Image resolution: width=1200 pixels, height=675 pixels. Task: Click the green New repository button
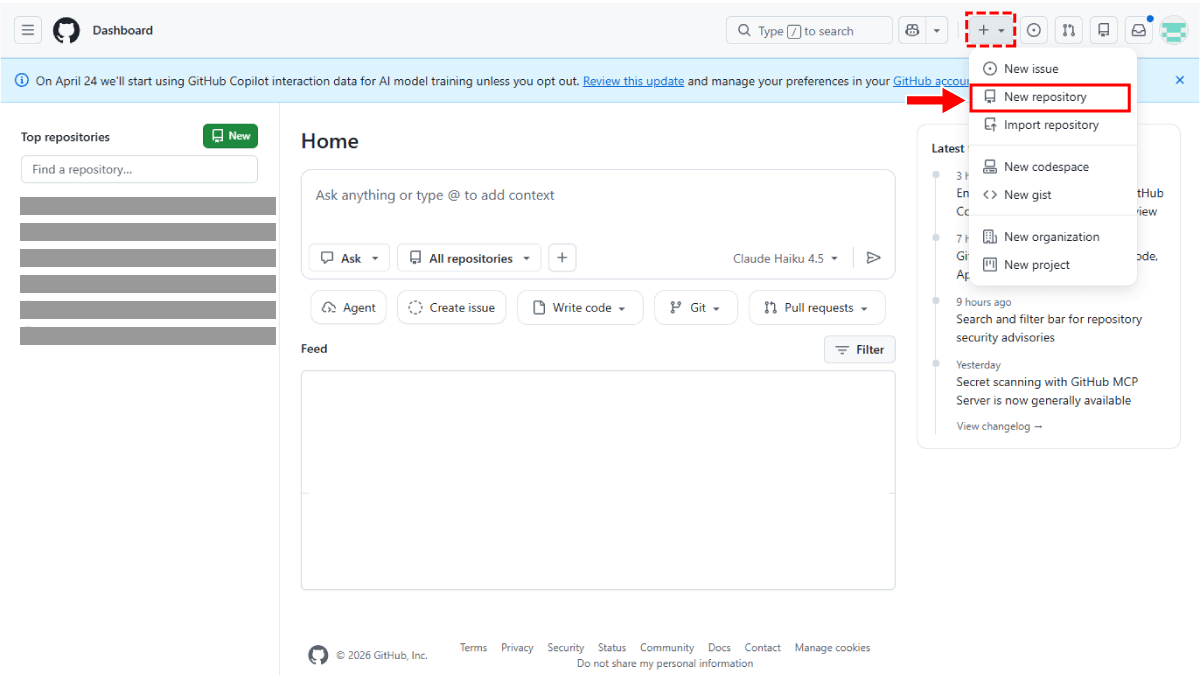tap(230, 136)
